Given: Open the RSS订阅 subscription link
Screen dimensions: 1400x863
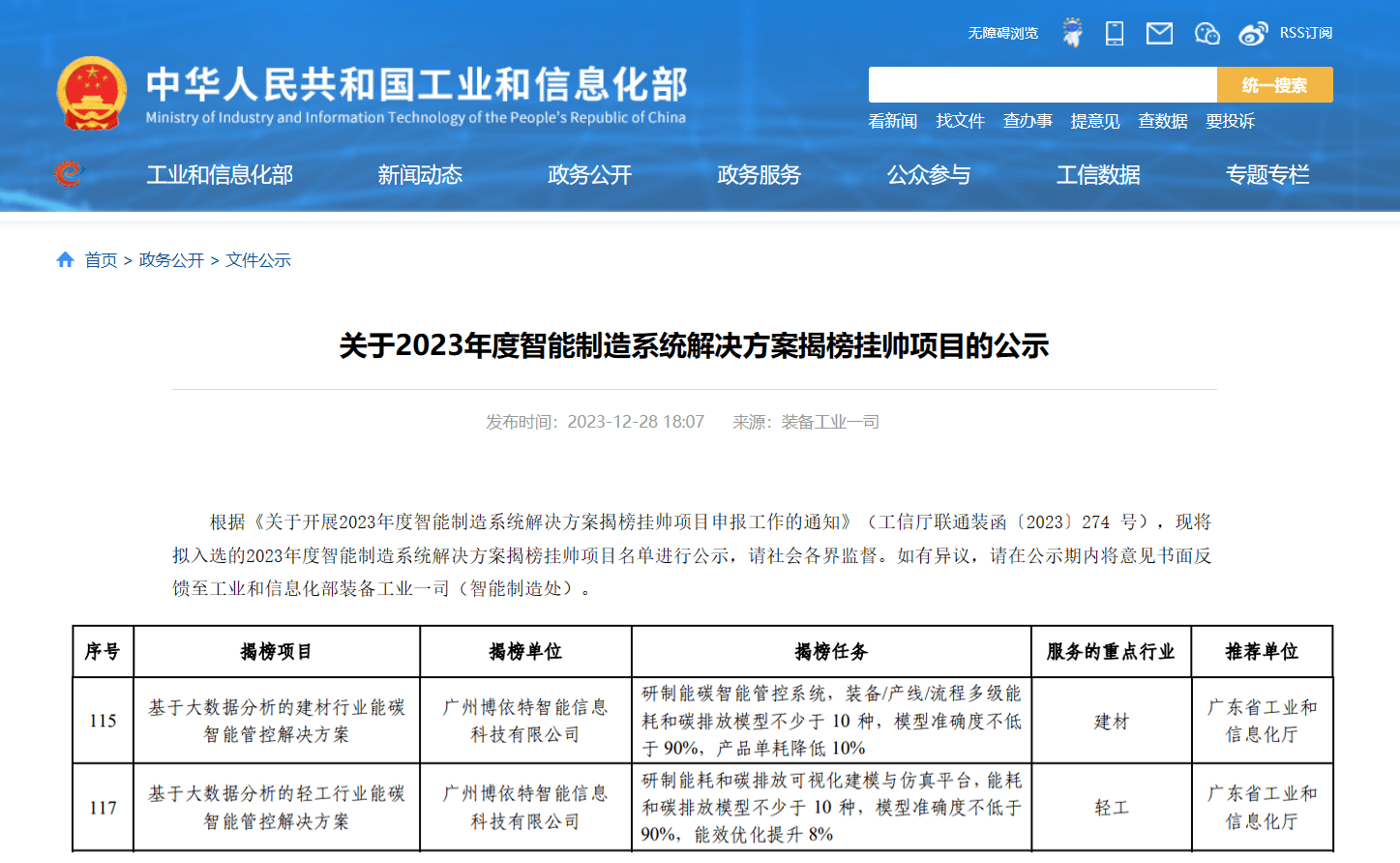Looking at the screenshot, I should [1305, 33].
